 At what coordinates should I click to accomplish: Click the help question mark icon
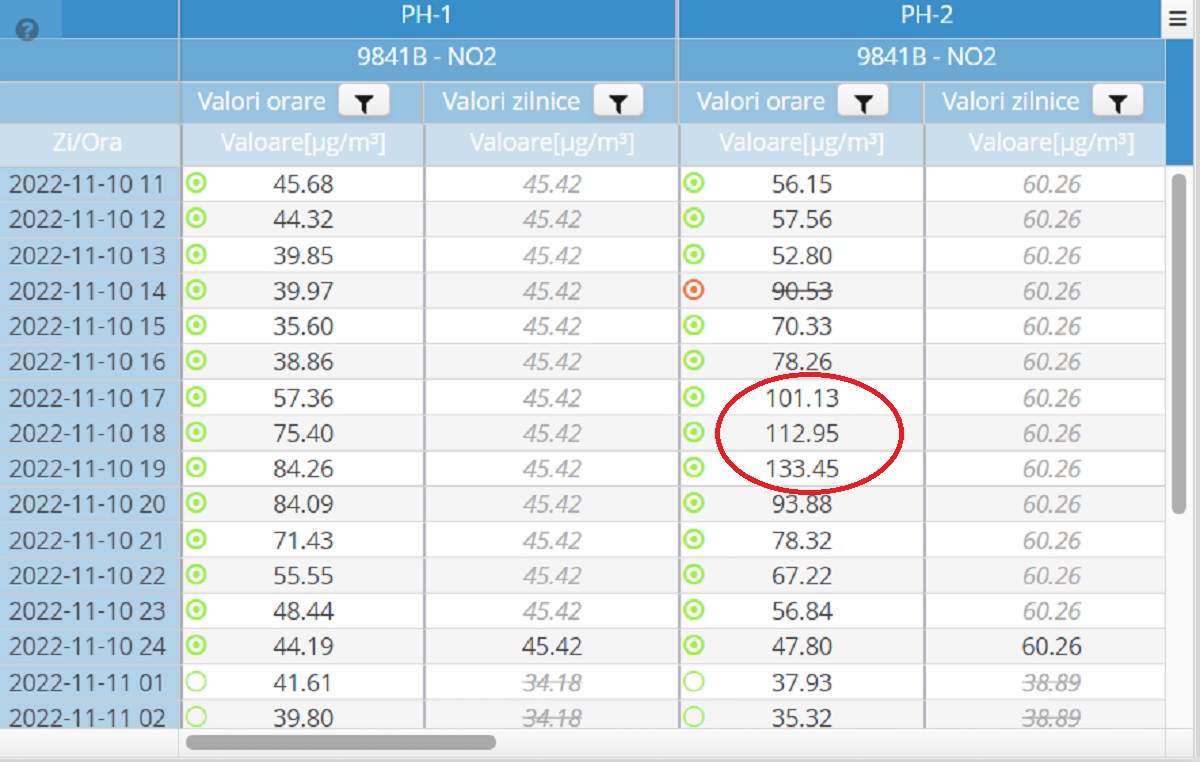click(28, 29)
